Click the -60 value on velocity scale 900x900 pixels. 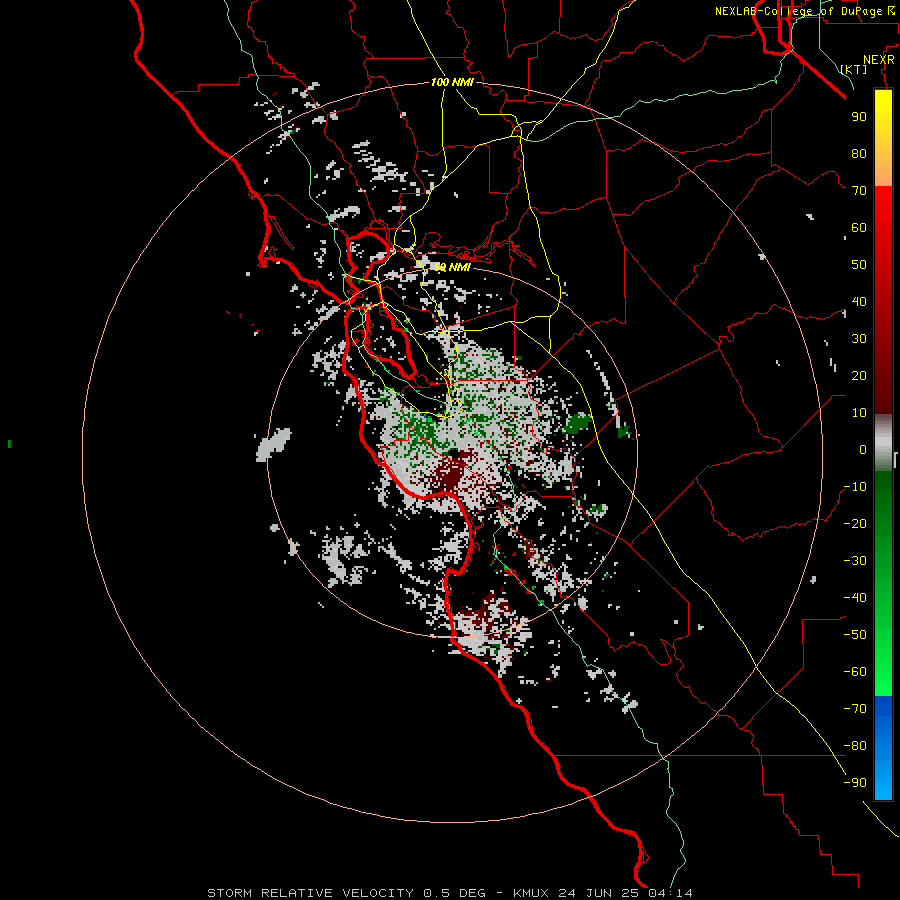tap(855, 672)
